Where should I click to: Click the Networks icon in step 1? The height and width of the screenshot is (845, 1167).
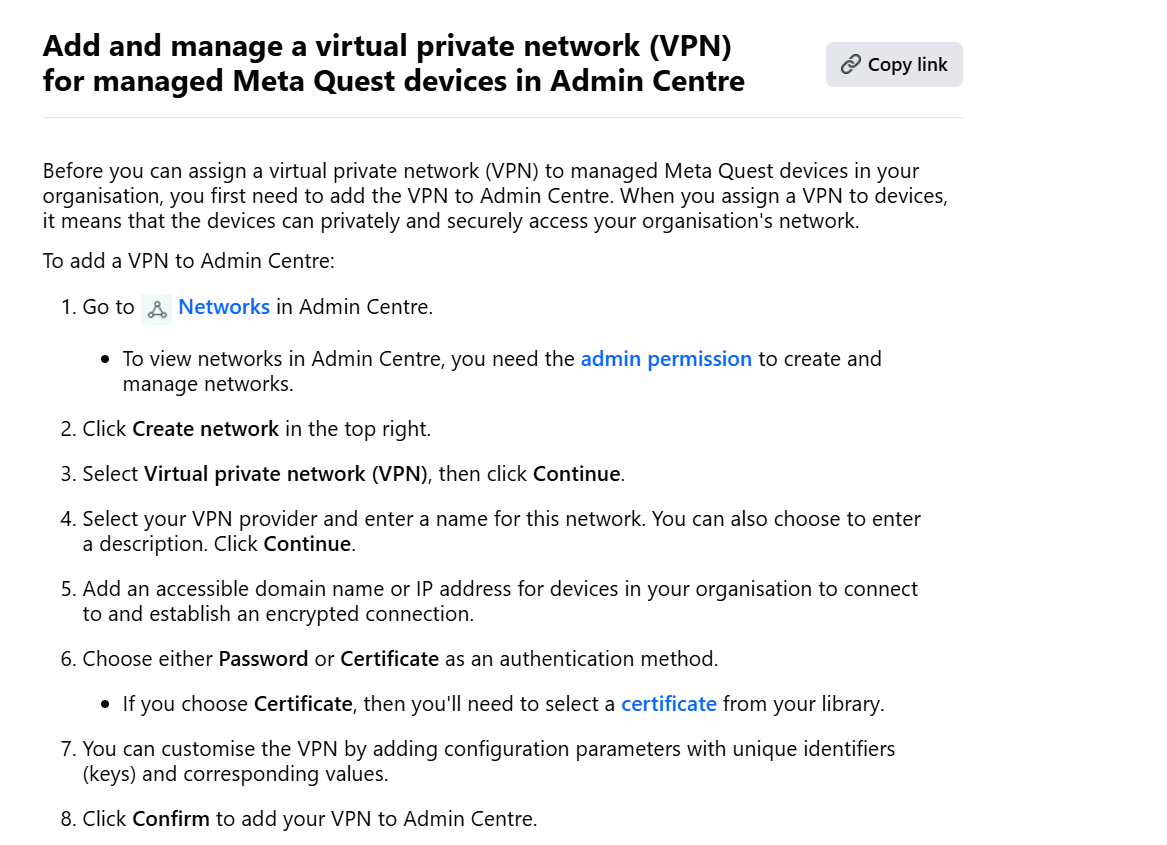click(156, 309)
